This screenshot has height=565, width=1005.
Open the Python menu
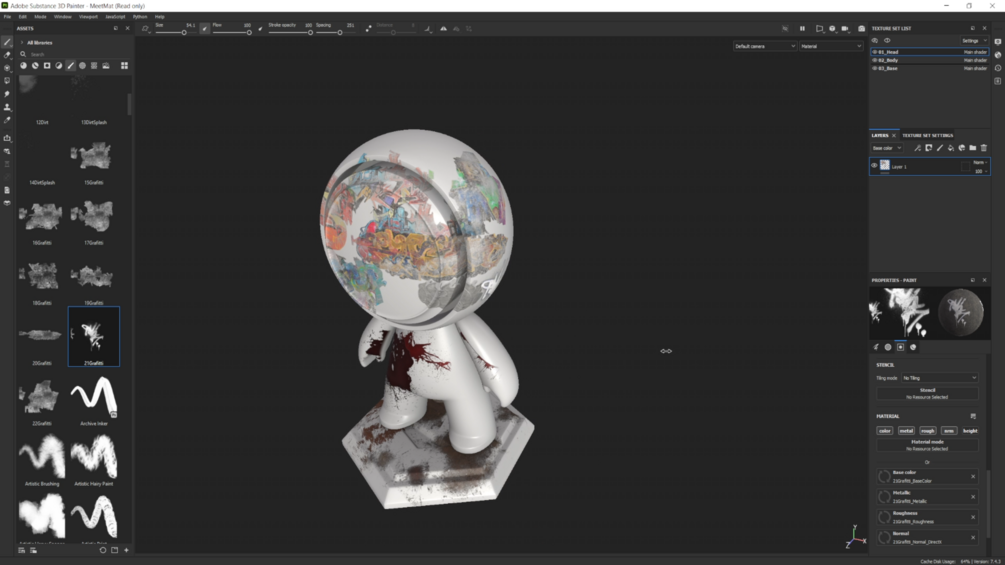coord(140,17)
